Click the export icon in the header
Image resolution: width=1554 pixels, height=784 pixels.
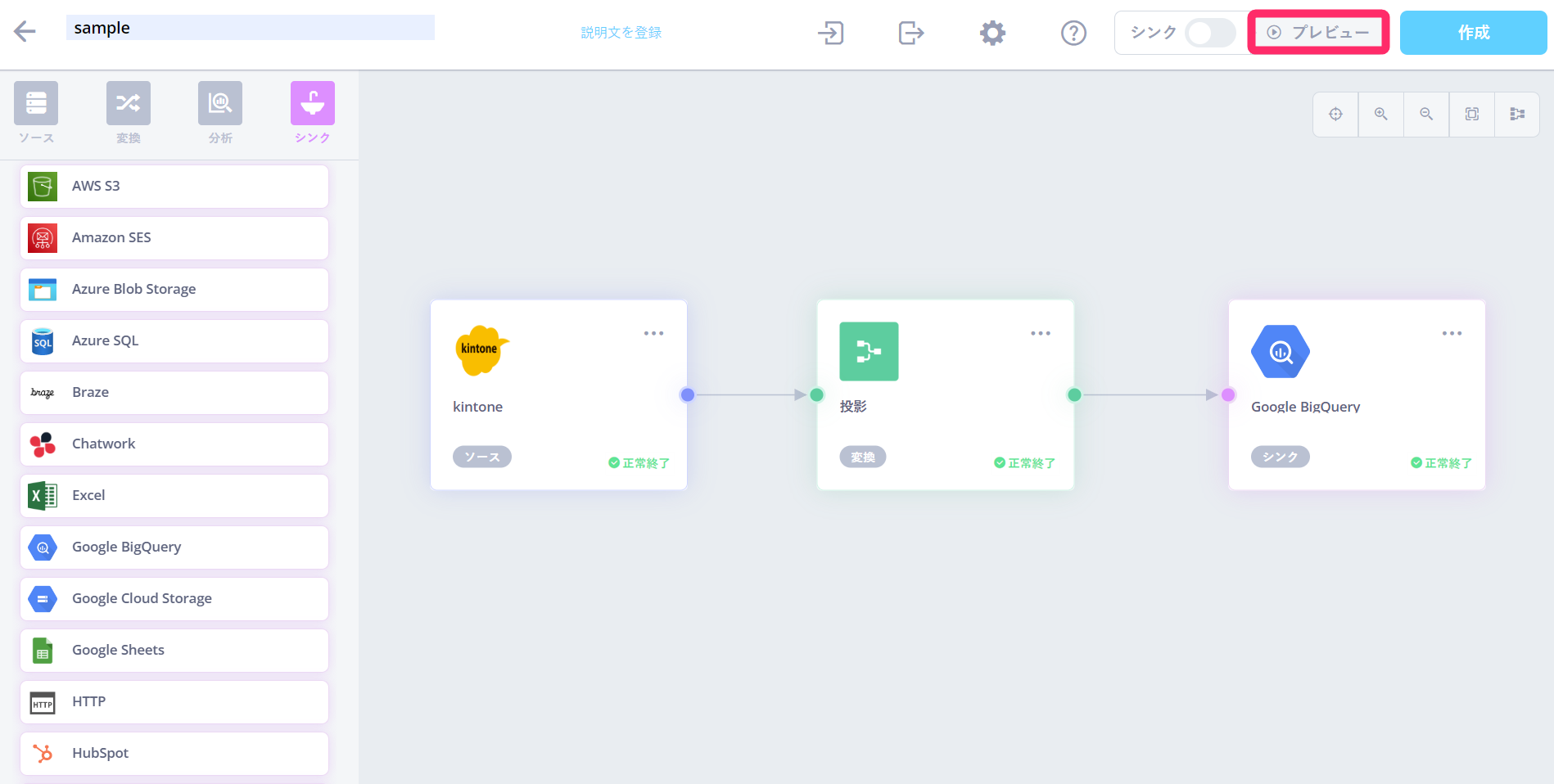click(910, 33)
